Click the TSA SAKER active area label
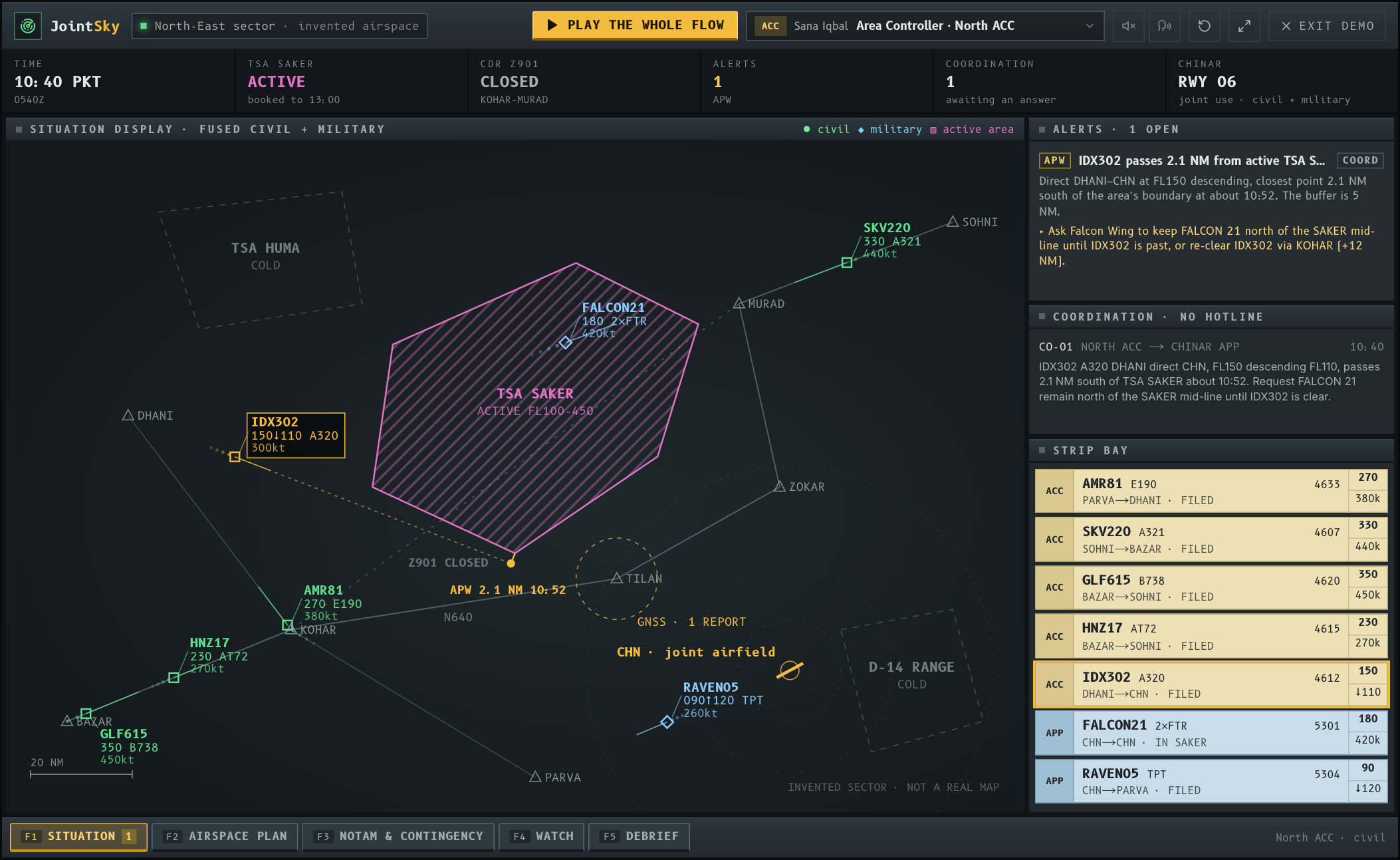 pos(535,402)
